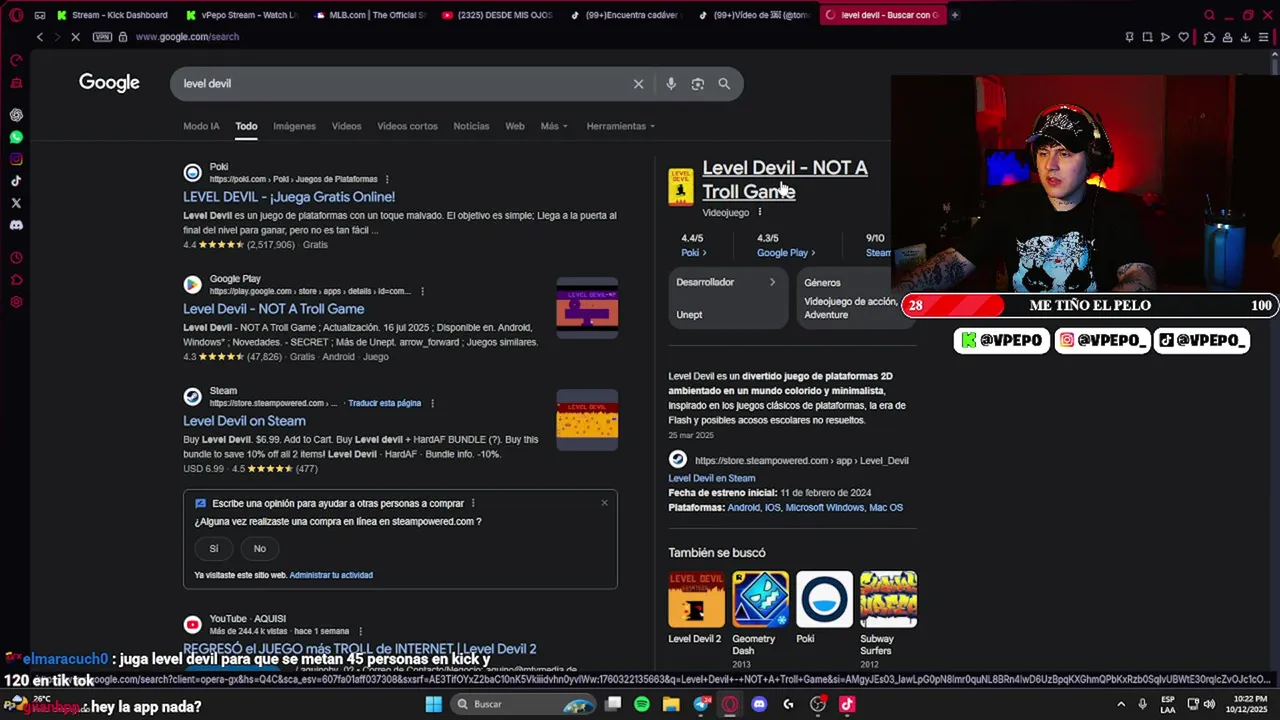Viewport: 1280px width, 720px height.
Task: Open ChatGPT in Opera sidebar
Action: click(16, 115)
